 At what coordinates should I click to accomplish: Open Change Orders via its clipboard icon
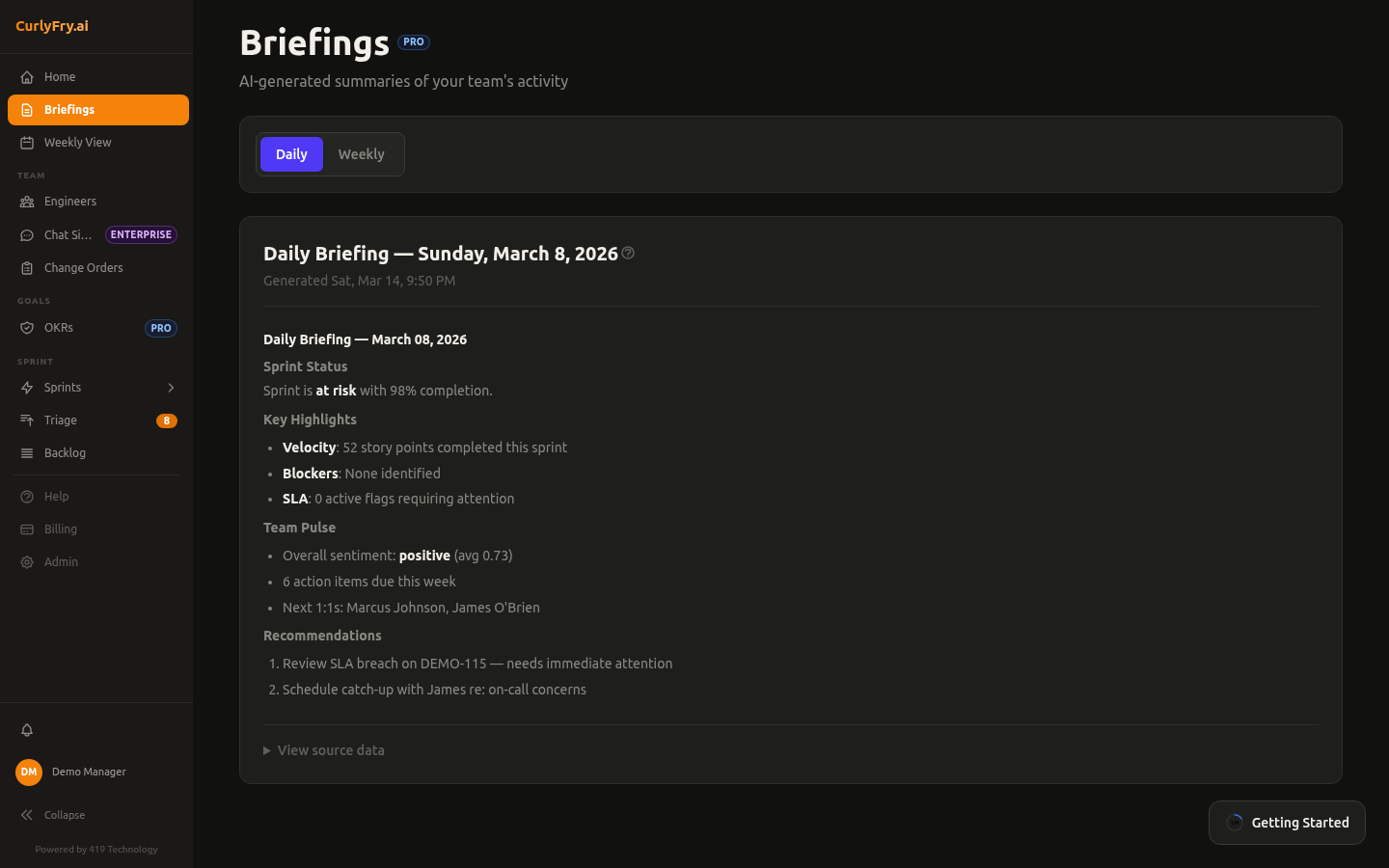[28, 267]
